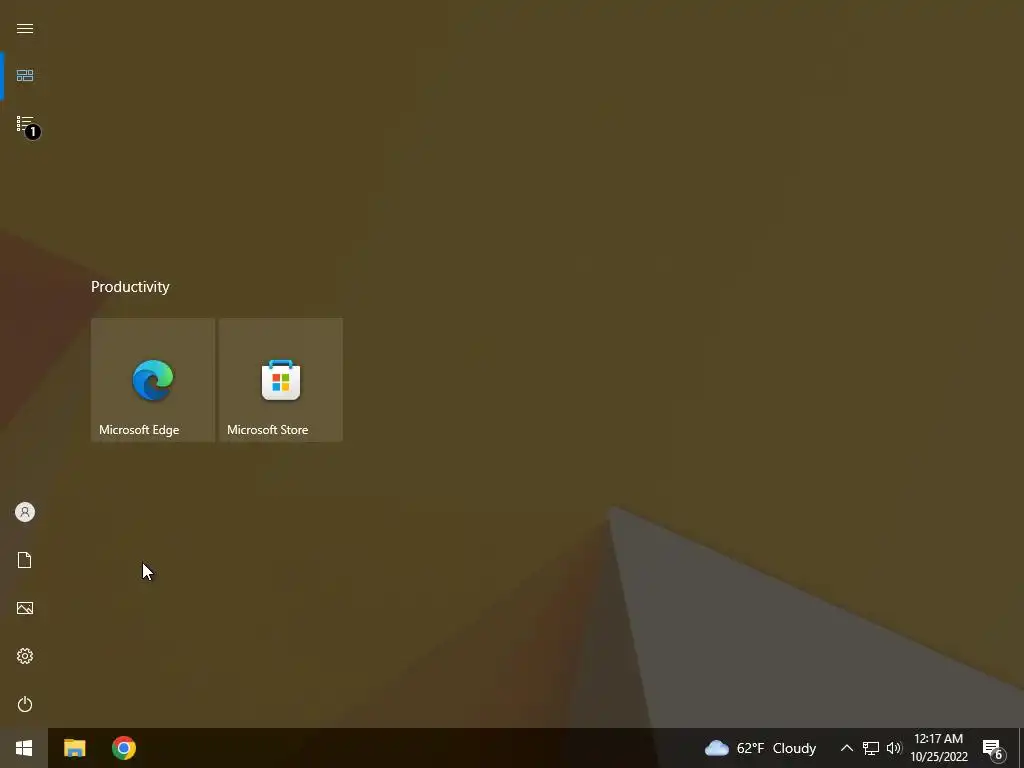Viewport: 1024px width, 768px height.
Task: Open the user account icon
Action: (x=25, y=512)
